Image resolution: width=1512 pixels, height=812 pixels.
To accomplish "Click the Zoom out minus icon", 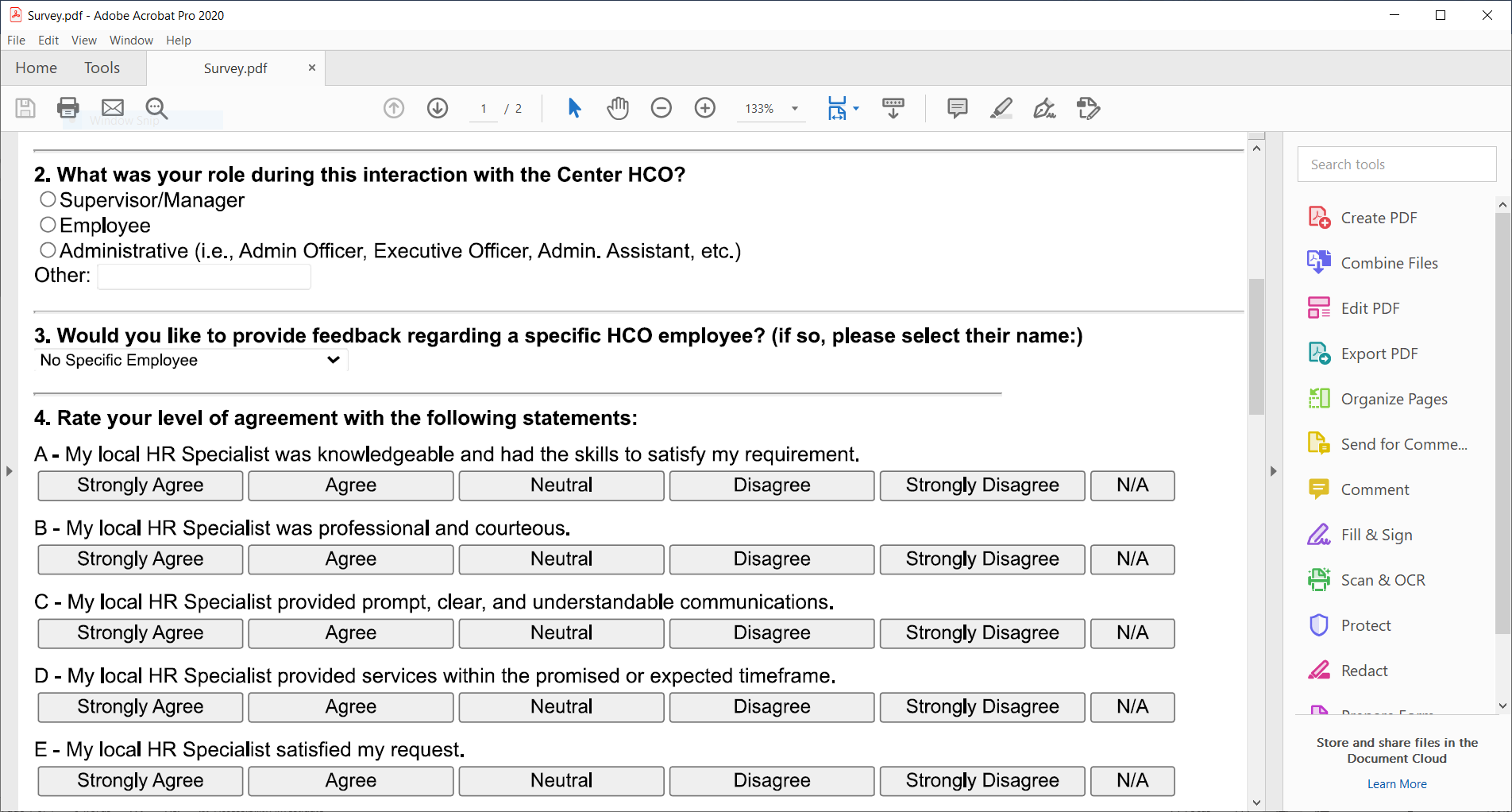I will tap(661, 108).
